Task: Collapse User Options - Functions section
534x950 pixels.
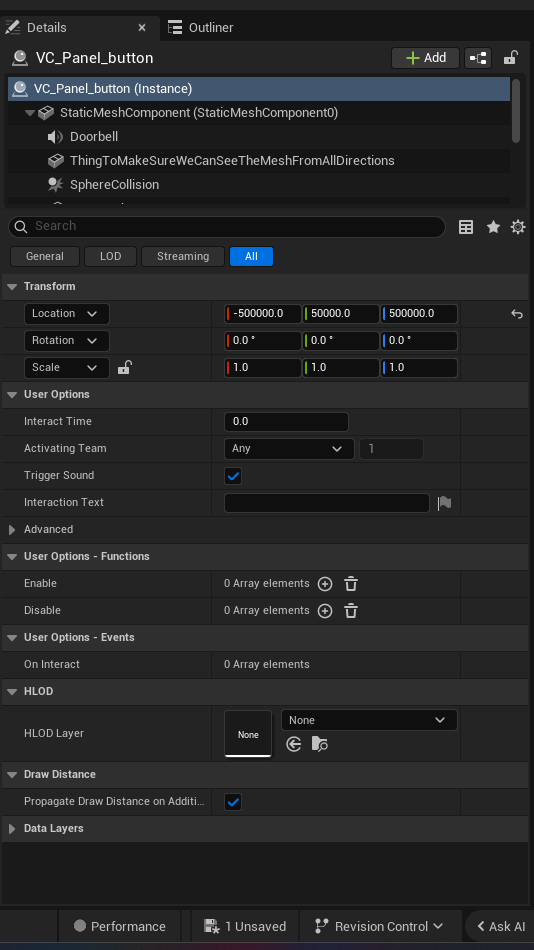Action: tap(12, 557)
